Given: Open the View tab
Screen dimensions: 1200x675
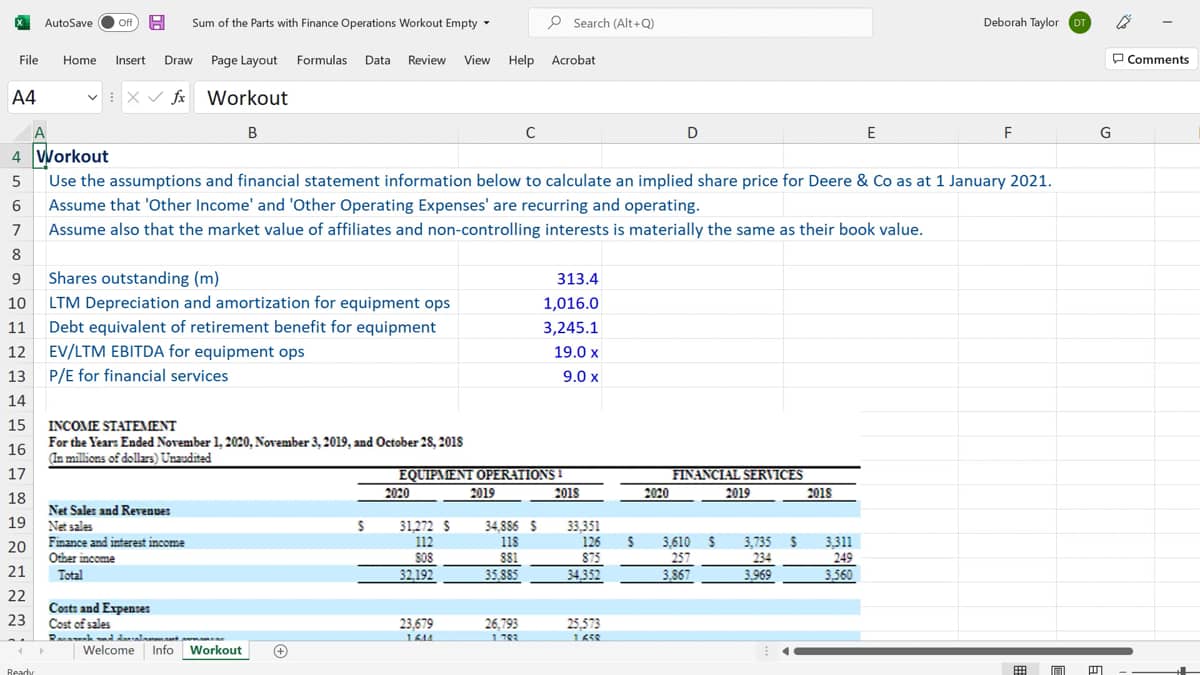Looking at the screenshot, I should coord(477,60).
